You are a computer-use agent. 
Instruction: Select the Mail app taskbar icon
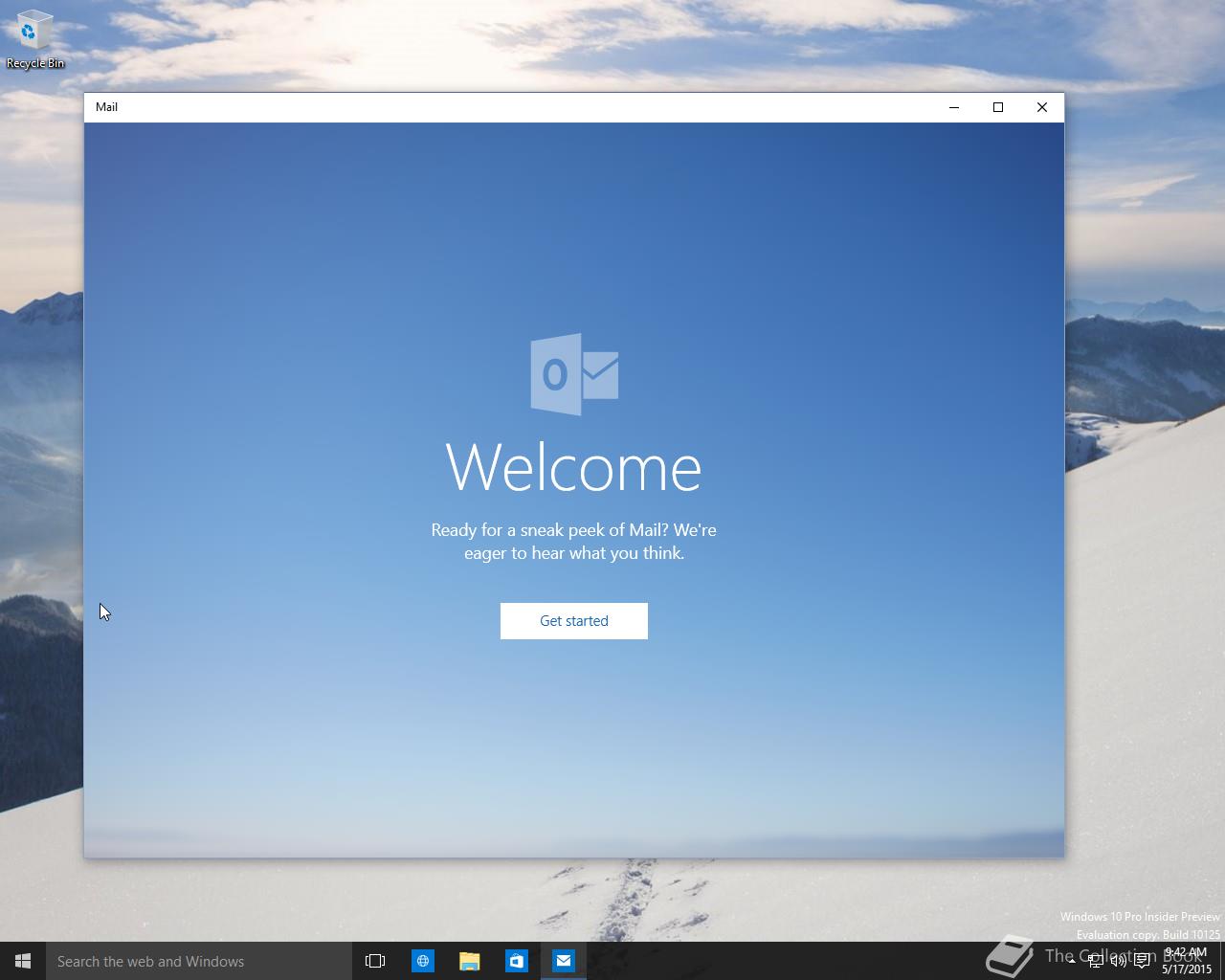tap(563, 961)
